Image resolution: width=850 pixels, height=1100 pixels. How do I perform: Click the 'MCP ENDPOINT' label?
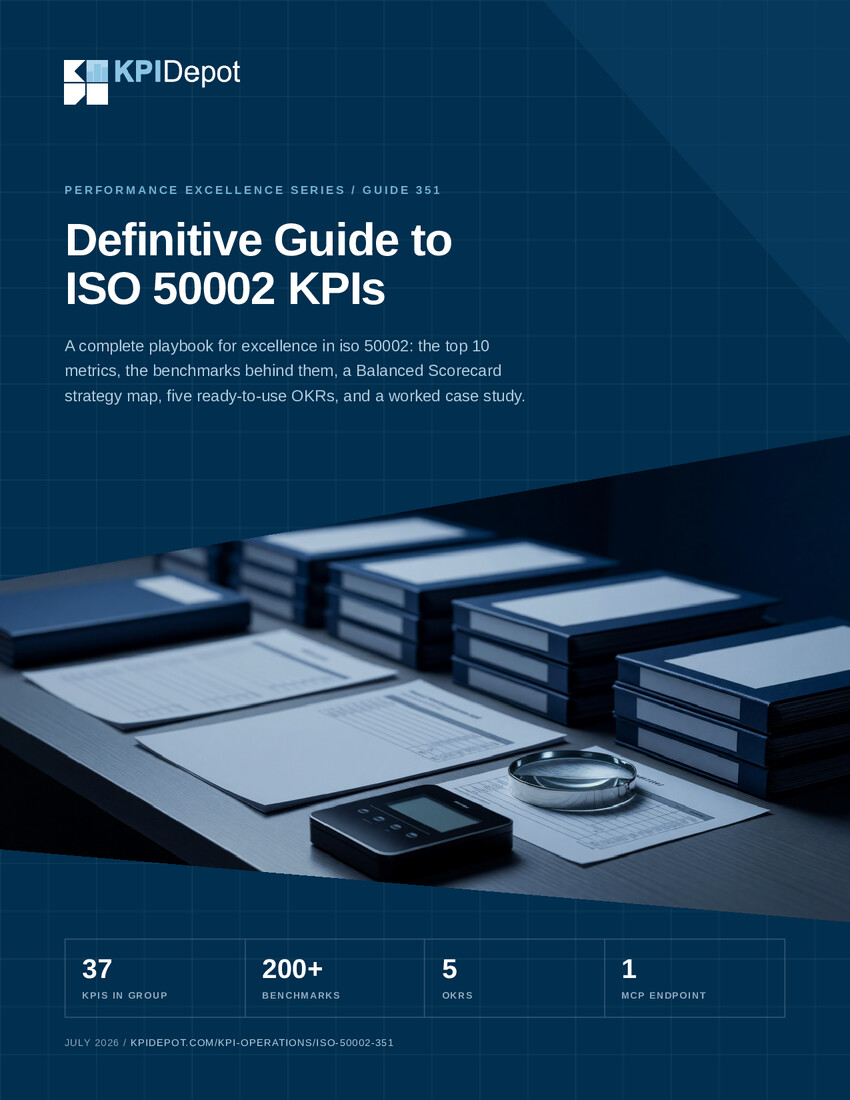pos(663,995)
